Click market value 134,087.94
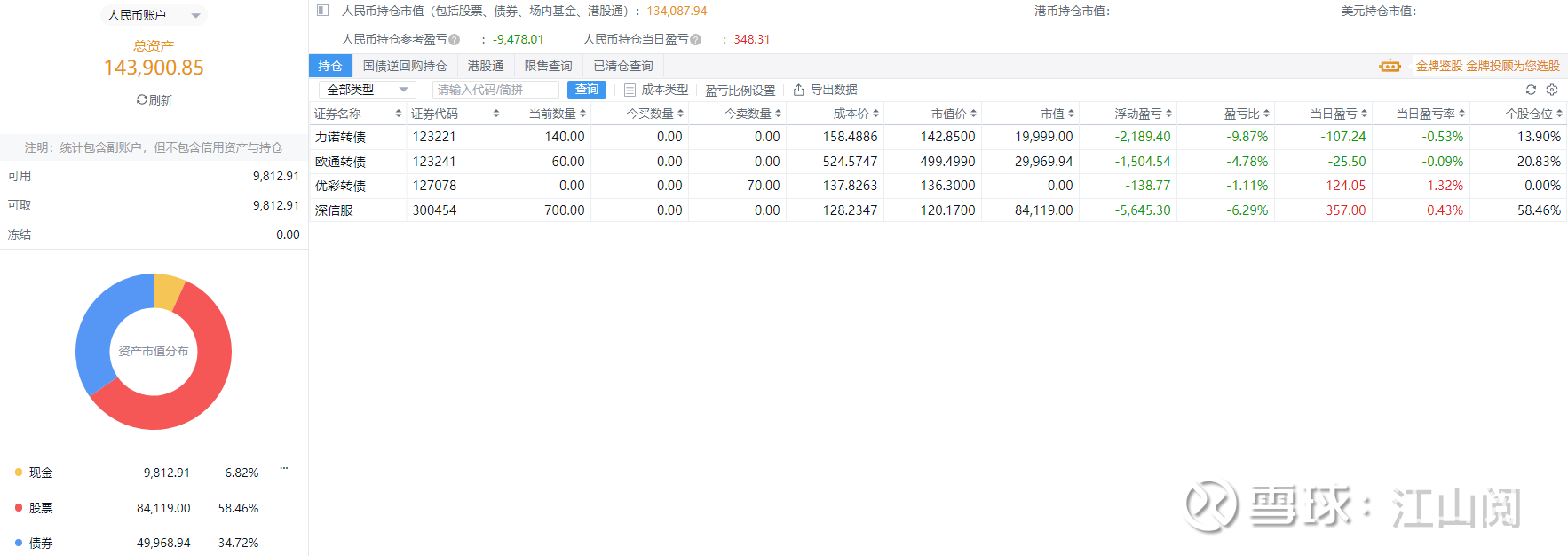 click(677, 11)
